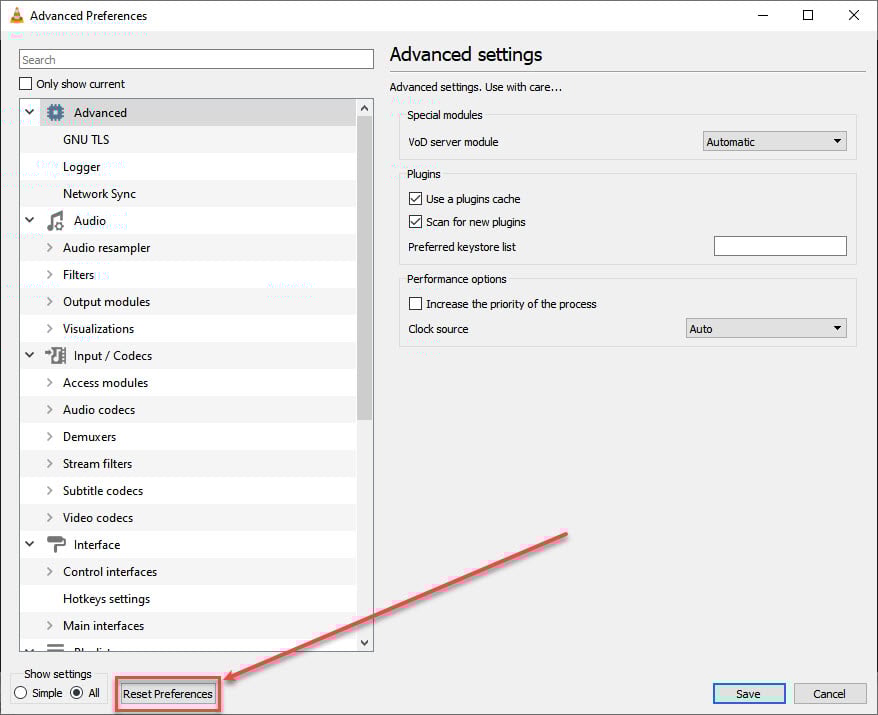Image resolution: width=878 pixels, height=715 pixels.
Task: Open the VoD server module dropdown
Action: click(774, 142)
